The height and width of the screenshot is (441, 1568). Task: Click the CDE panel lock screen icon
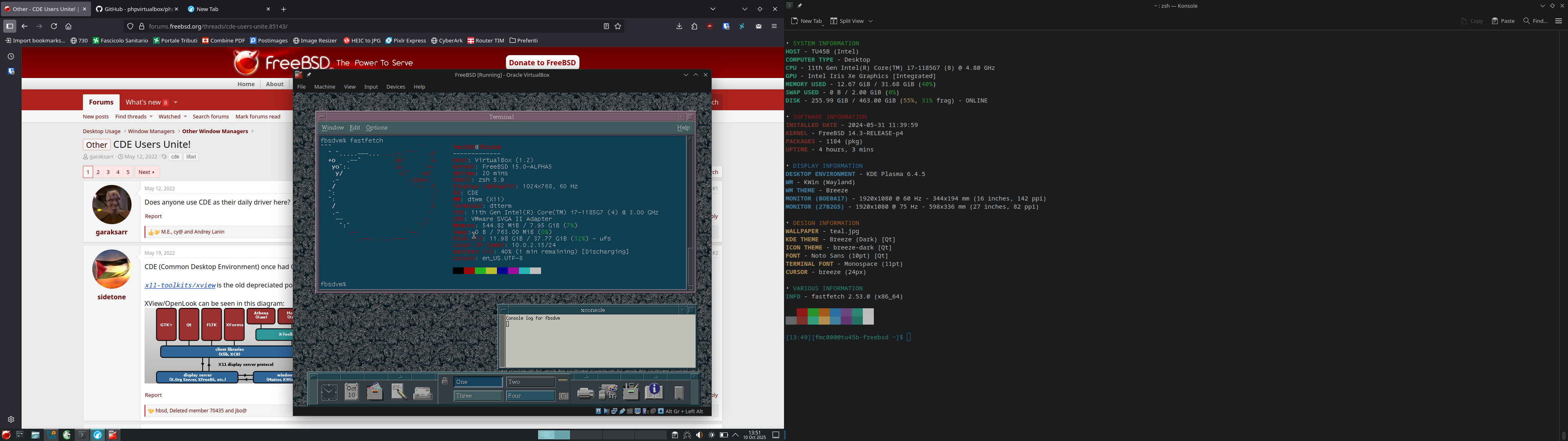pyautogui.click(x=445, y=381)
